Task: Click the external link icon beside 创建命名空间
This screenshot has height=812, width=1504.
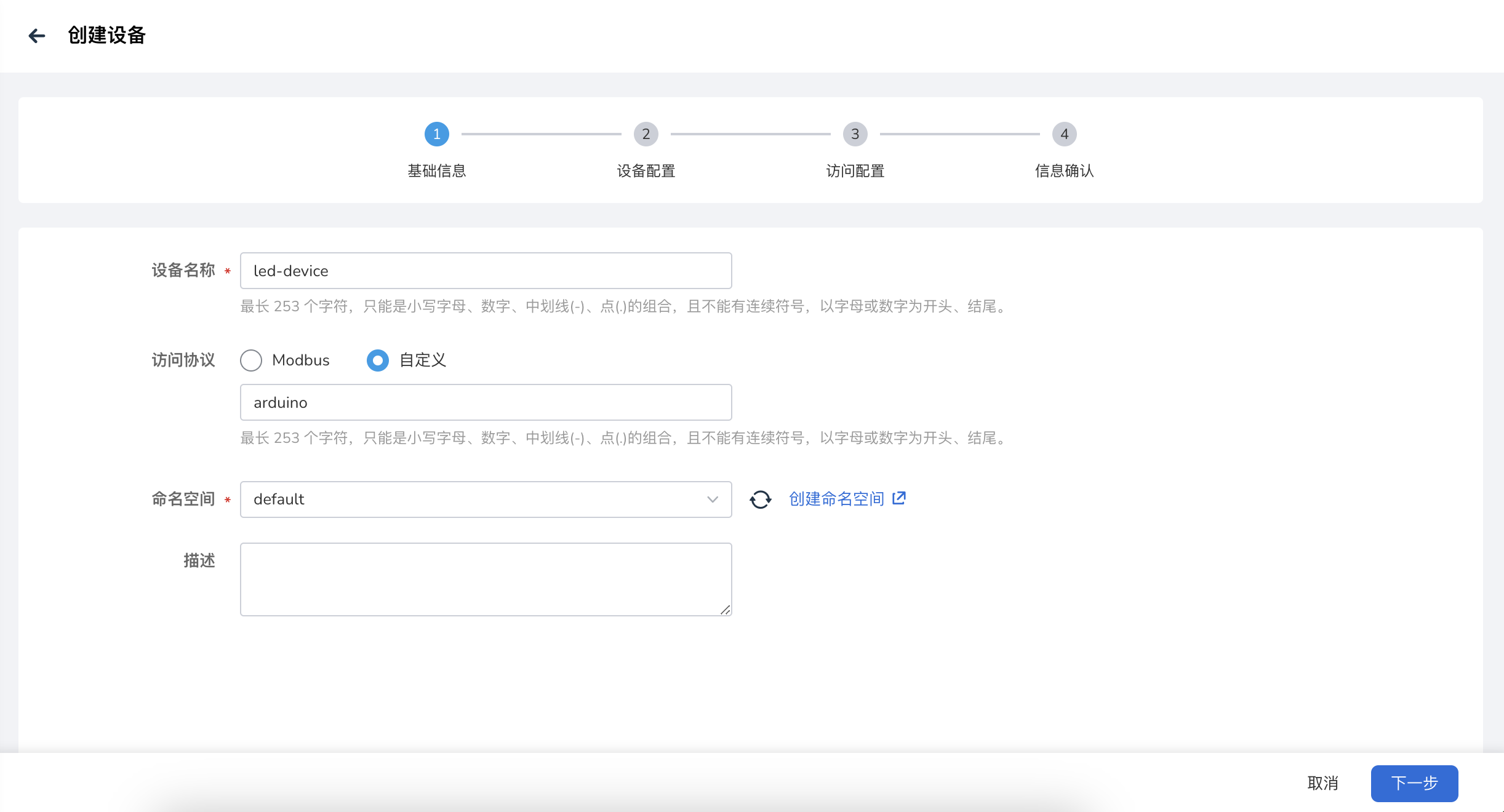Action: pyautogui.click(x=899, y=498)
